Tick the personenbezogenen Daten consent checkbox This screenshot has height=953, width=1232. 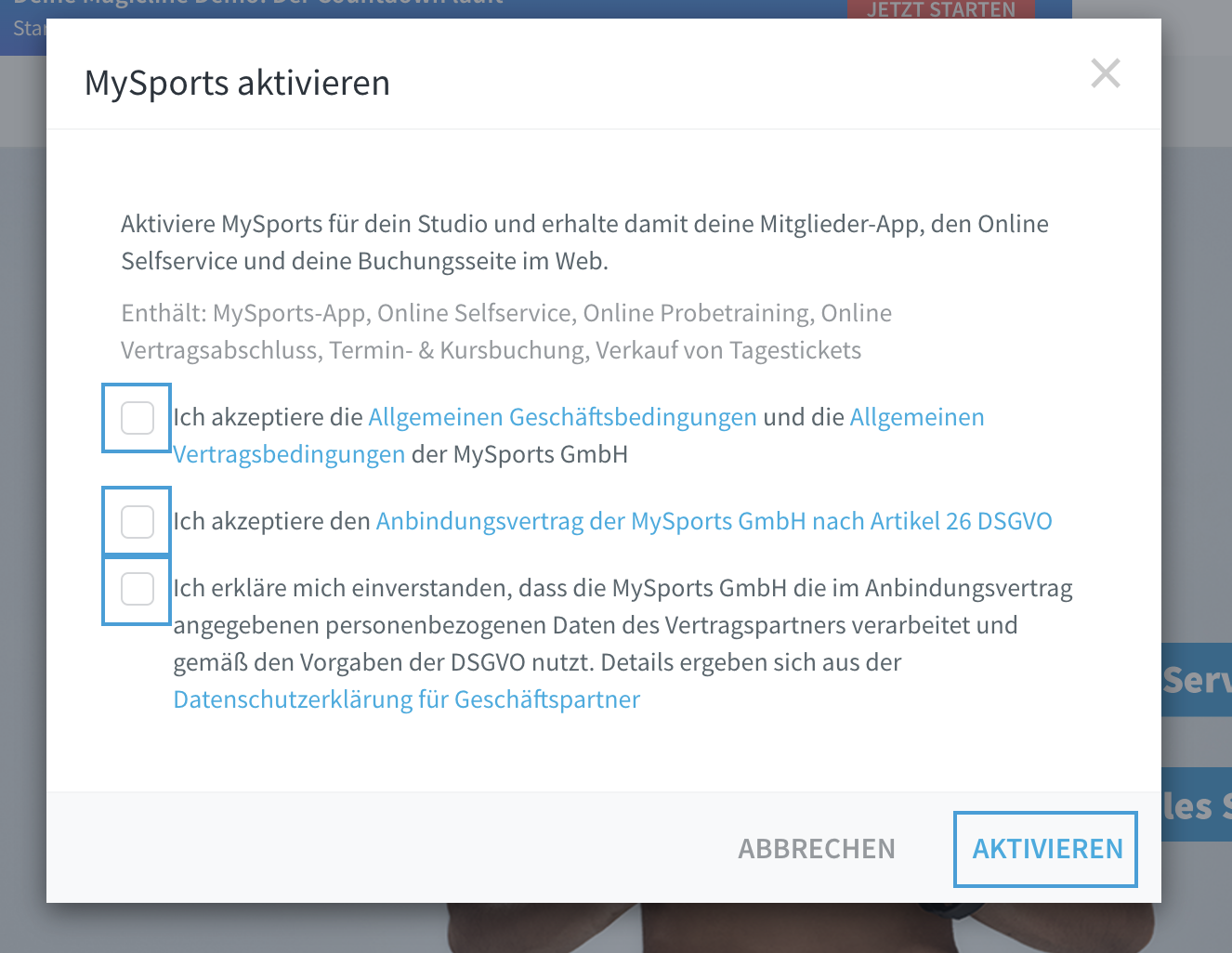point(138,589)
